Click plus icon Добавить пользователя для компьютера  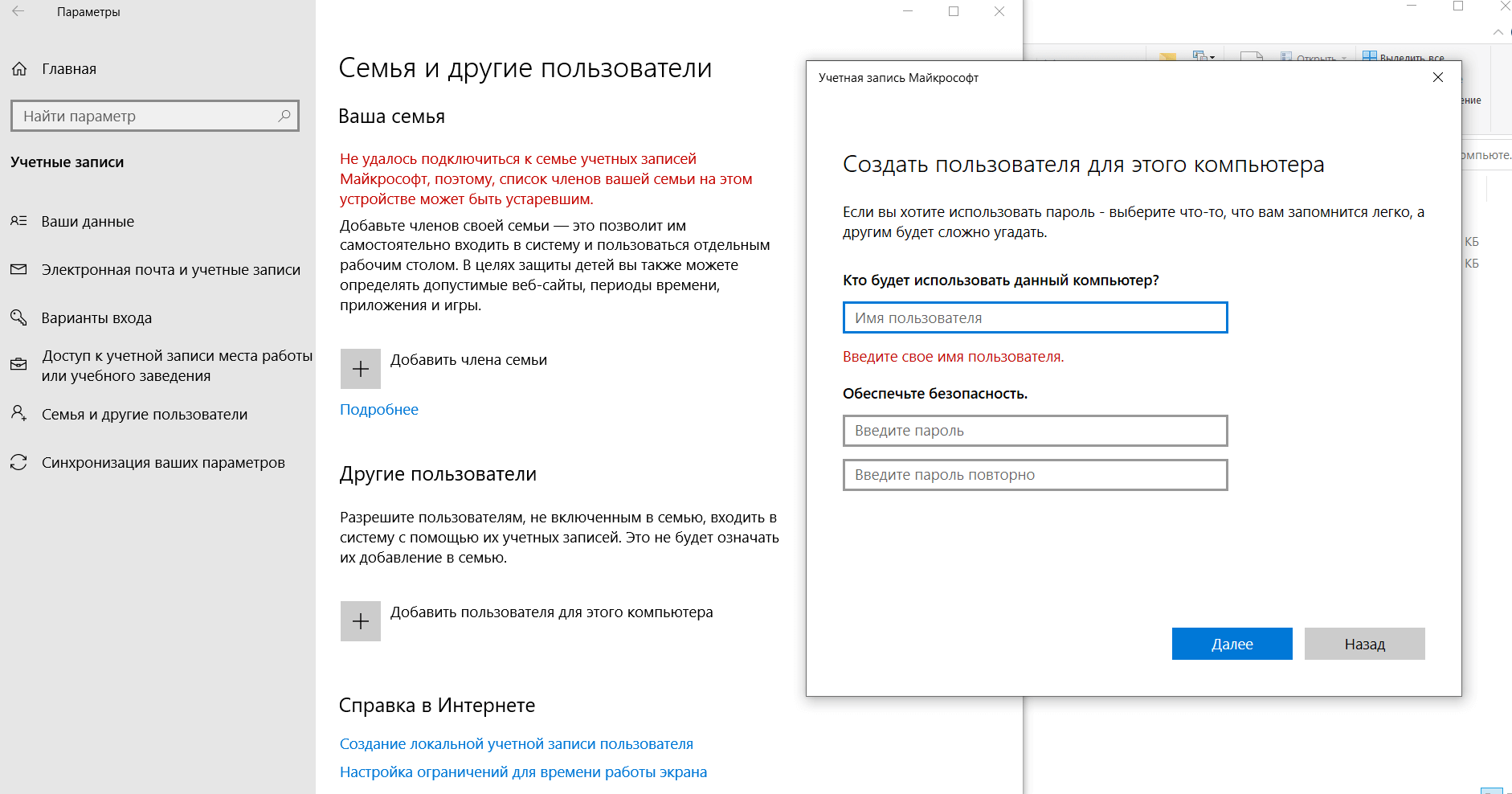coord(361,621)
